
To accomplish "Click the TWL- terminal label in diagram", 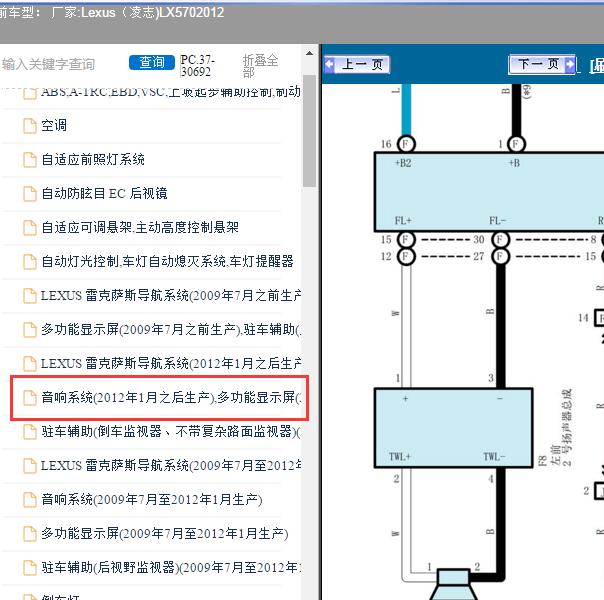I will pyautogui.click(x=494, y=457).
